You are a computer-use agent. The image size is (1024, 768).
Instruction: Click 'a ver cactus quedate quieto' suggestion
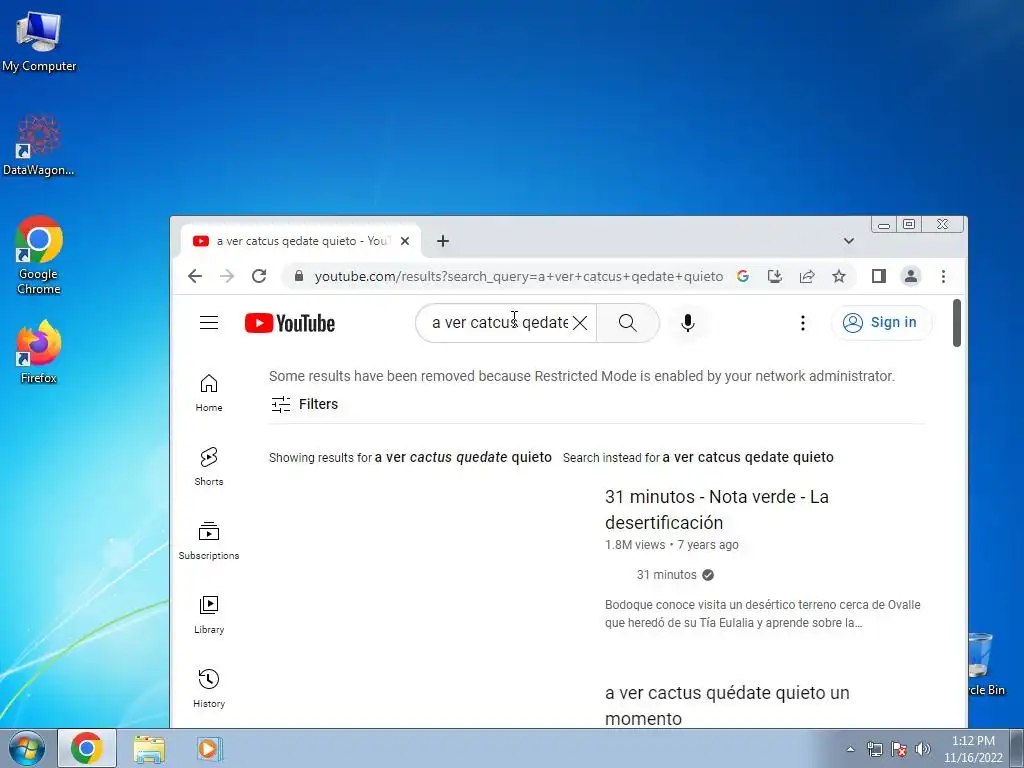click(x=463, y=457)
